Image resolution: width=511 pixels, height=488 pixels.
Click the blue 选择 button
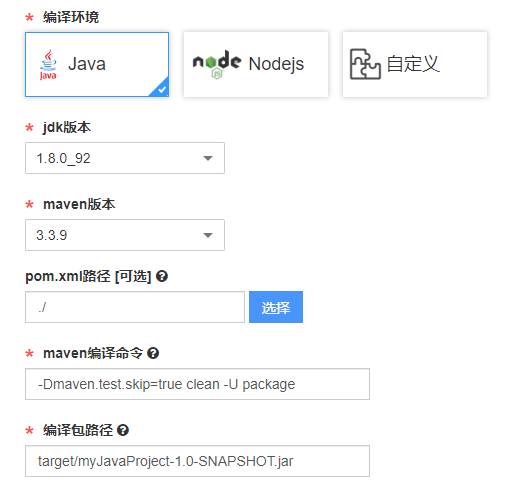[x=276, y=307]
